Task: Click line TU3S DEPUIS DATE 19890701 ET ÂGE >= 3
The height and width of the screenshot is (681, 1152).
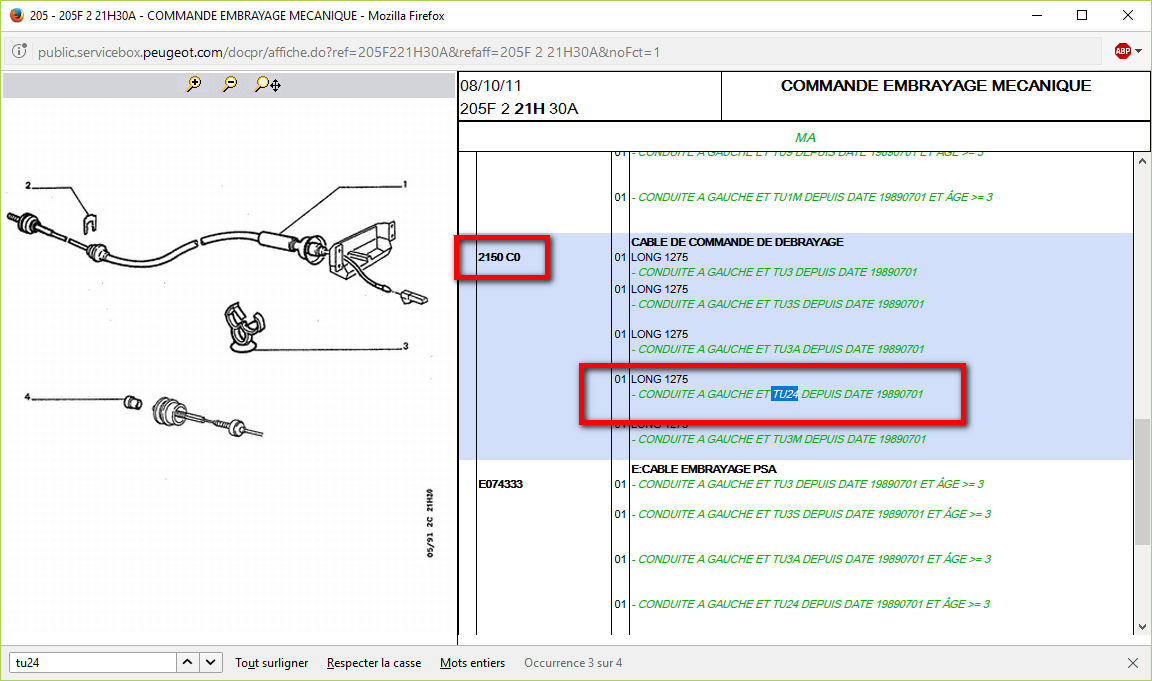Action: (811, 514)
